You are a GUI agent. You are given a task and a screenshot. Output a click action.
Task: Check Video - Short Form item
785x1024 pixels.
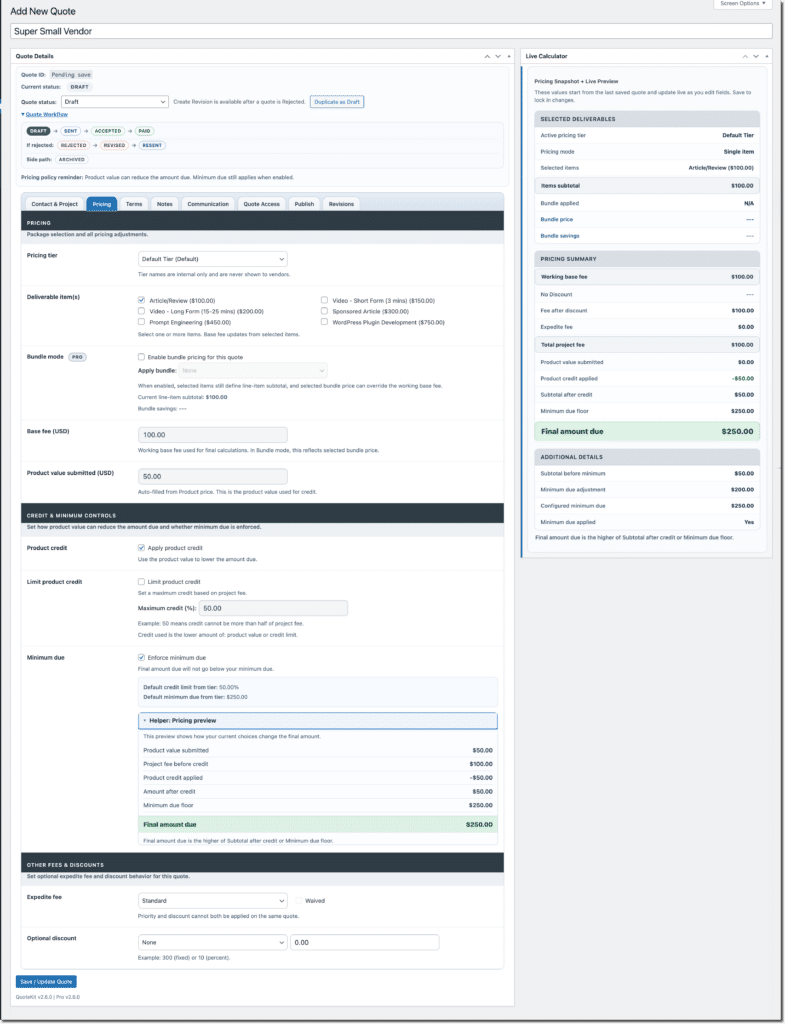(x=324, y=300)
